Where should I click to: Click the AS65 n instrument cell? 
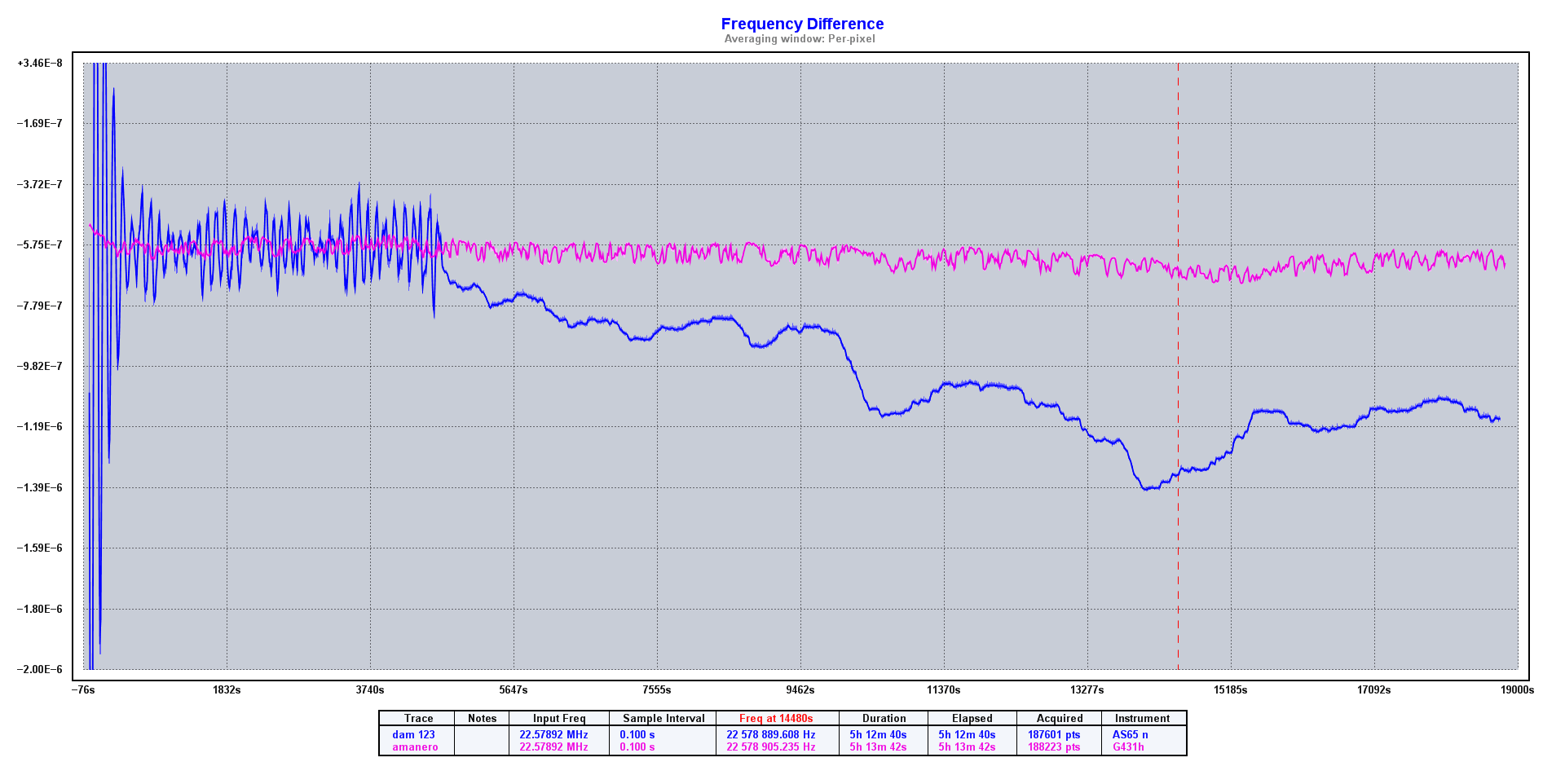(1130, 734)
